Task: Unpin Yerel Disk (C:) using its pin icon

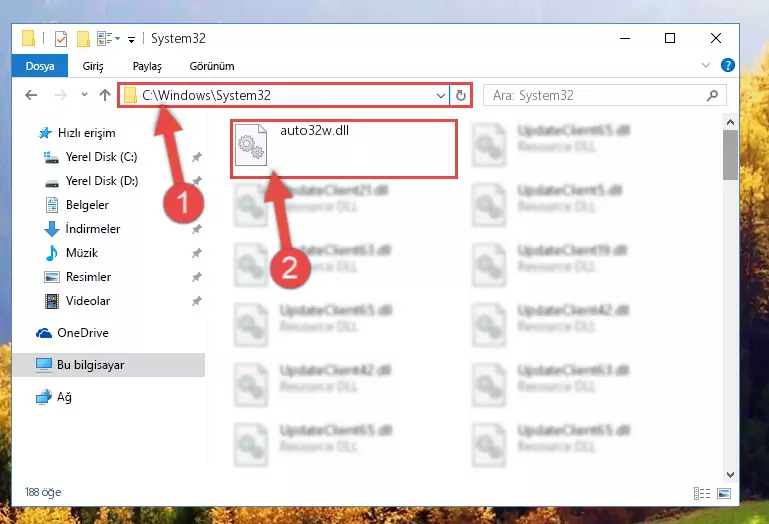Action: click(x=197, y=157)
